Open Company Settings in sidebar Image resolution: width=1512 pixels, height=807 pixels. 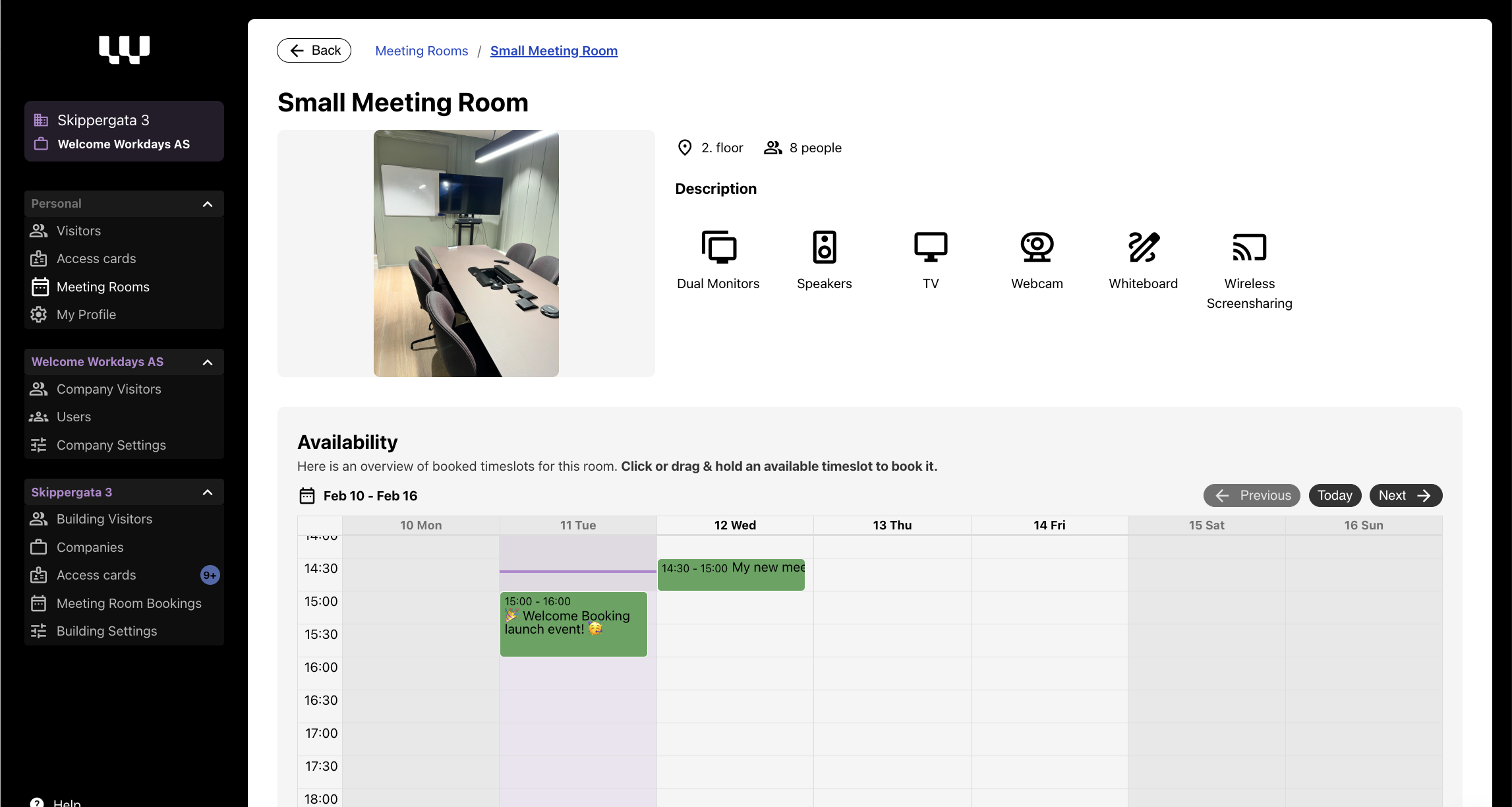pyautogui.click(x=111, y=445)
